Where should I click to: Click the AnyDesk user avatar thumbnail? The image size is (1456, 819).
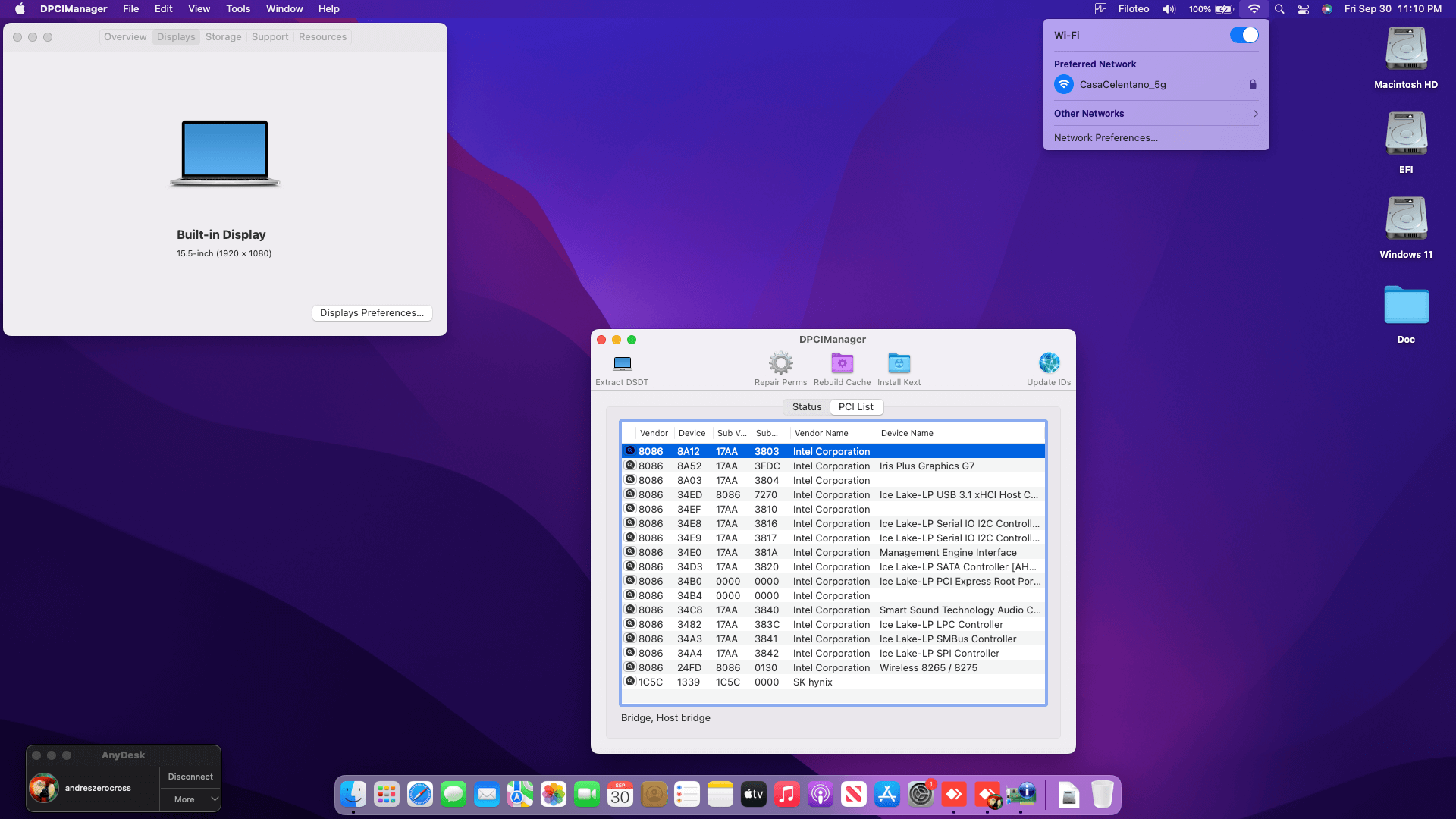pos(44,788)
